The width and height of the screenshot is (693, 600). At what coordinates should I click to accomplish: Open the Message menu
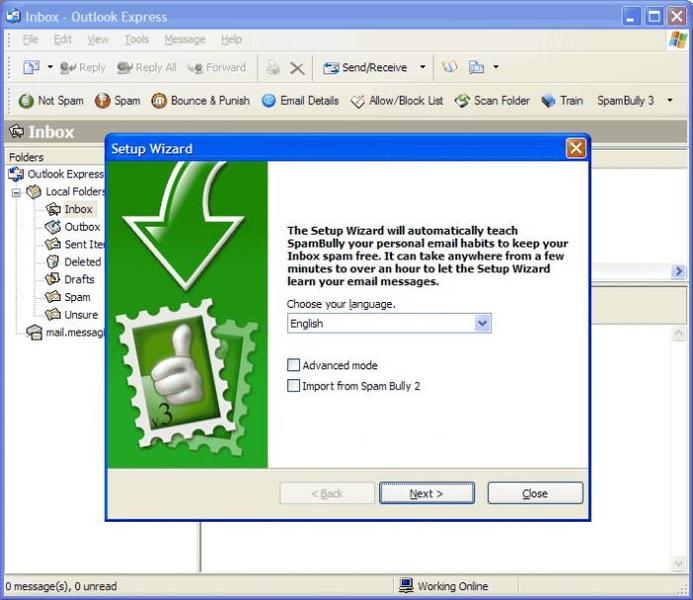pyautogui.click(x=184, y=40)
